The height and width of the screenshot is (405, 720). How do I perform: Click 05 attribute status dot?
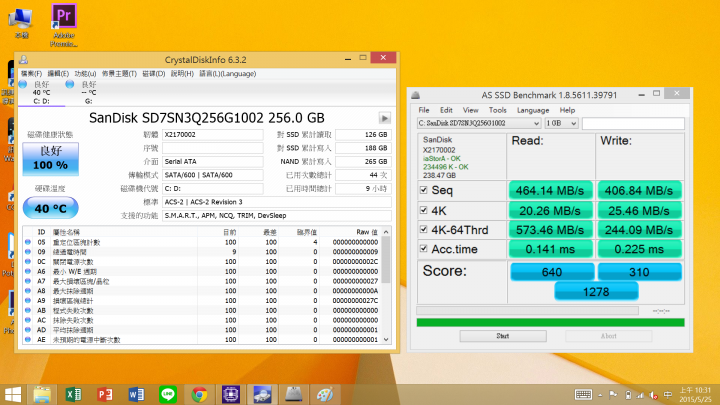coord(28,242)
